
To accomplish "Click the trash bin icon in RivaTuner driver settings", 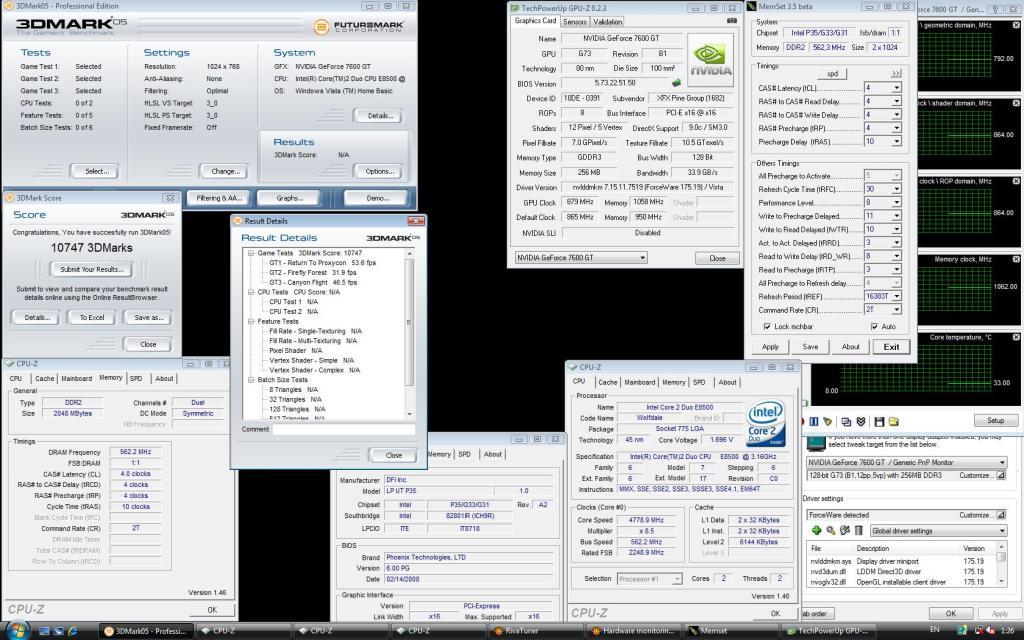I will point(859,530).
